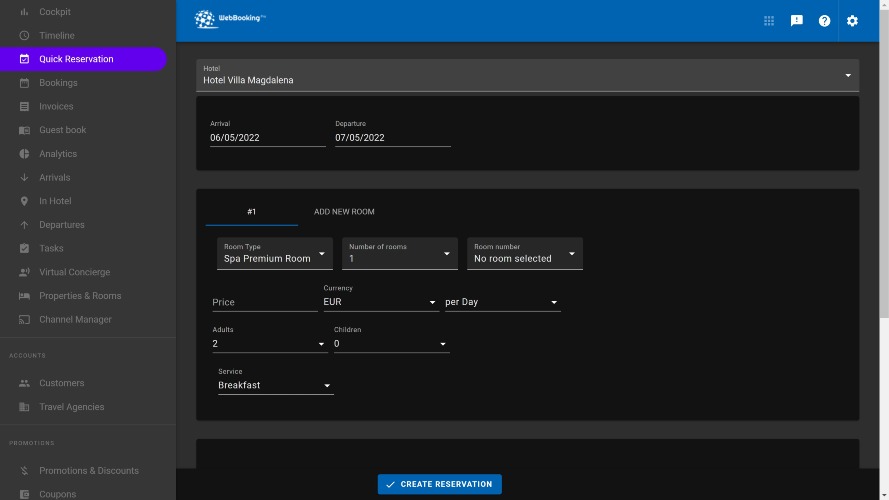The width and height of the screenshot is (889, 500).
Task: Click the Price input field
Action: [265, 302]
